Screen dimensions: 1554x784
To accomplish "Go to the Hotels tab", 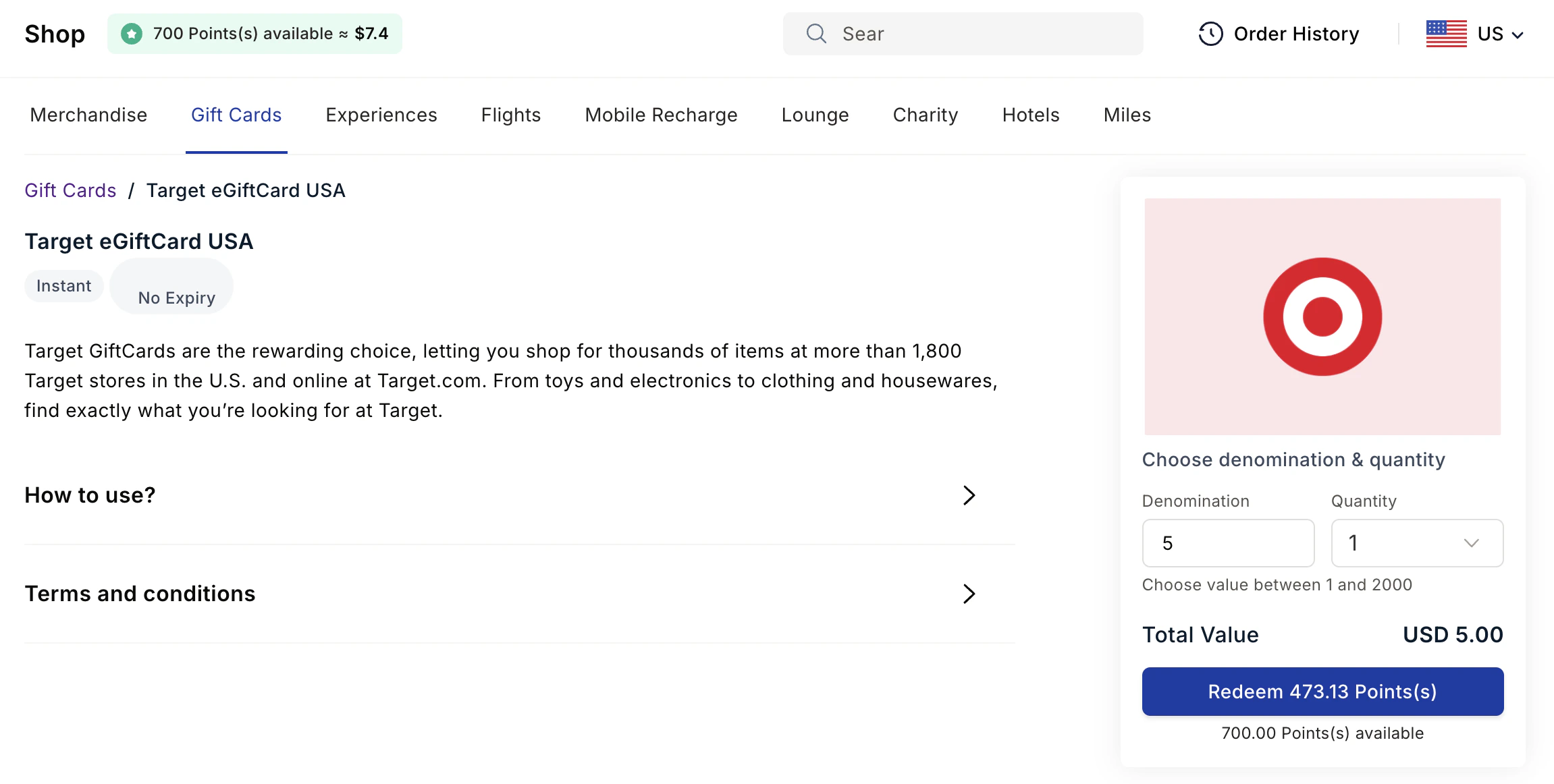I will pyautogui.click(x=1031, y=115).
